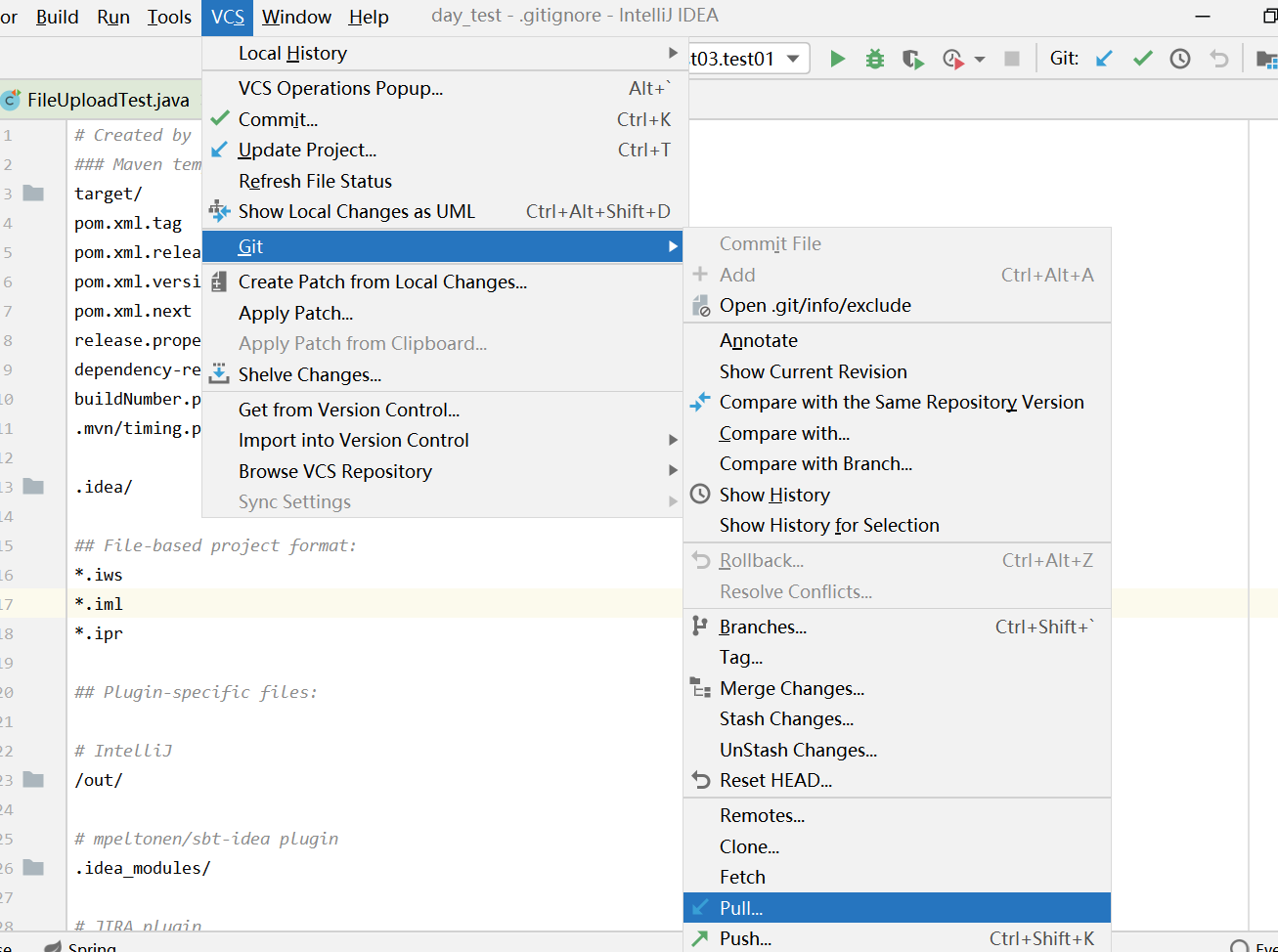
Task: Open the Window menu
Action: click(x=296, y=17)
